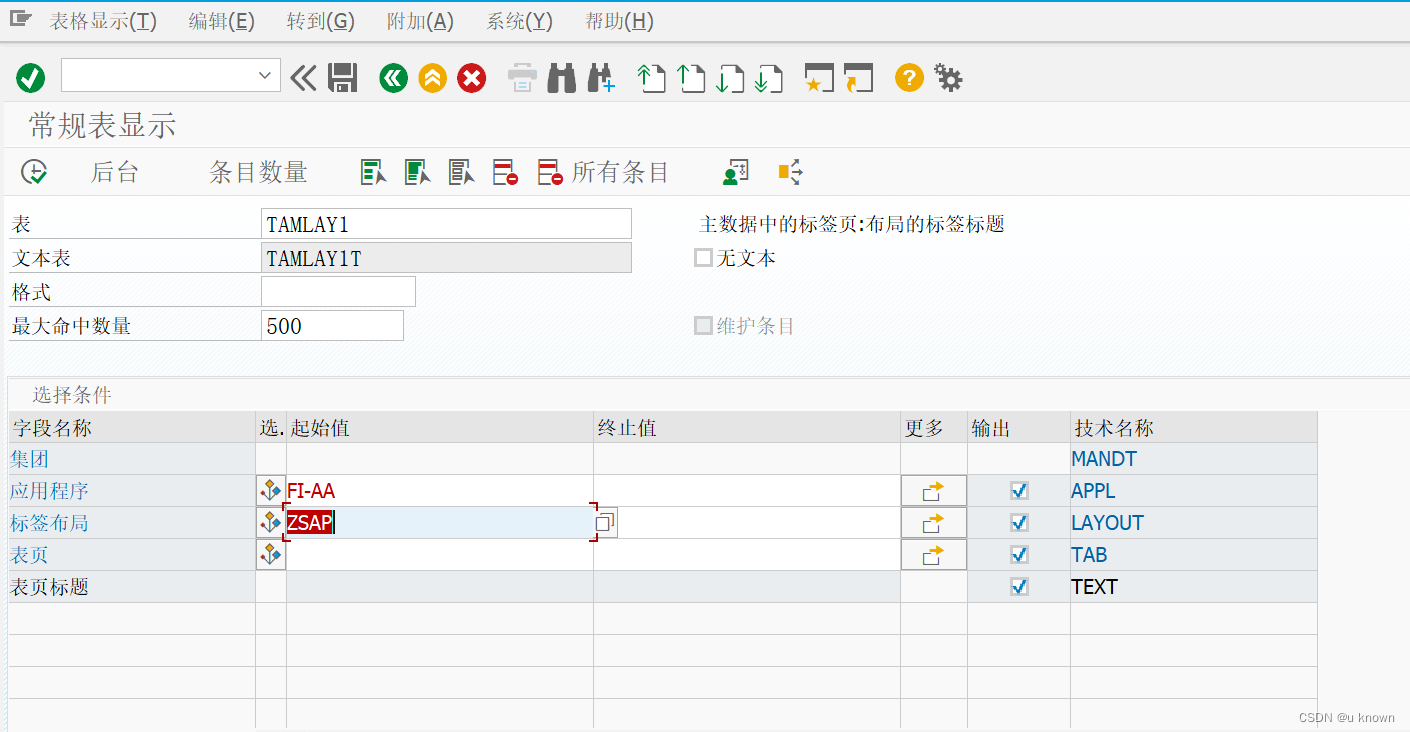Click the green checkmark Enter icon

[31, 77]
